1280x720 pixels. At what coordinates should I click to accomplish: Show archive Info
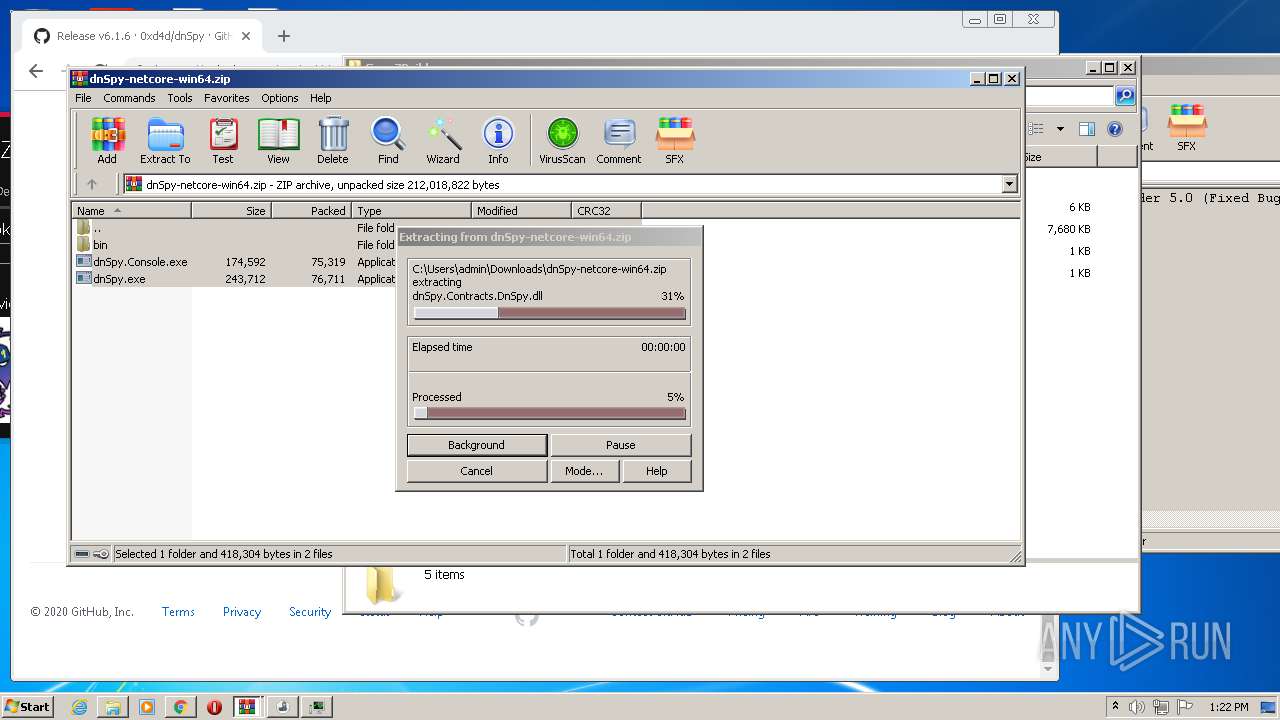pos(498,140)
